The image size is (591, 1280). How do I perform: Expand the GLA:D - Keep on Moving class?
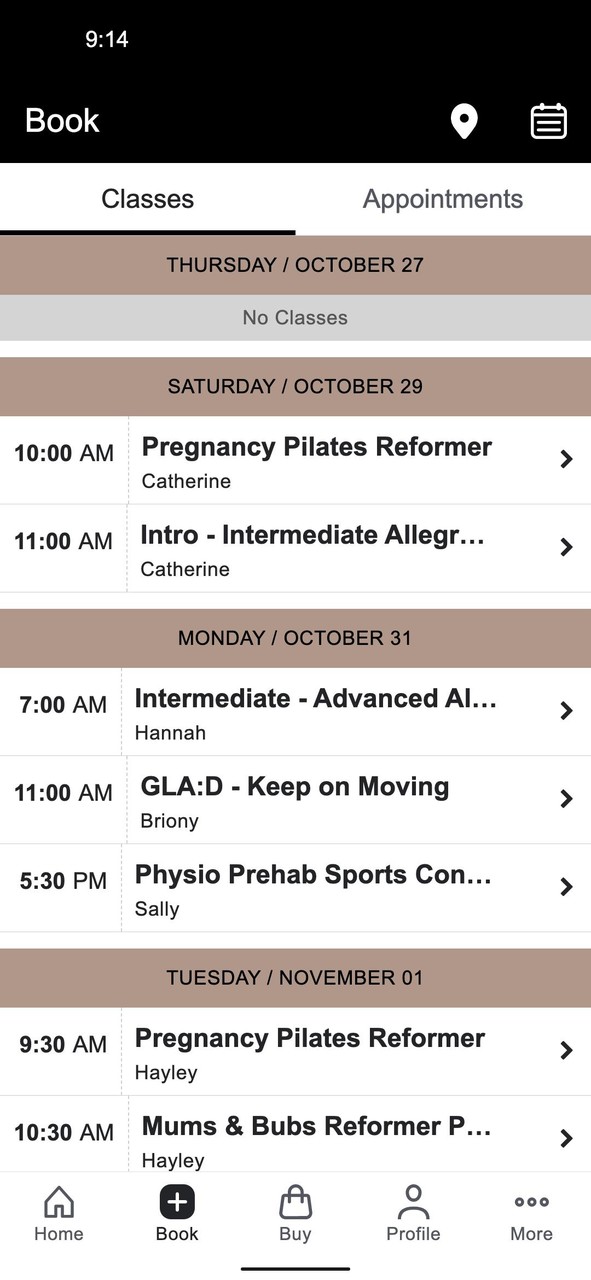click(x=295, y=799)
